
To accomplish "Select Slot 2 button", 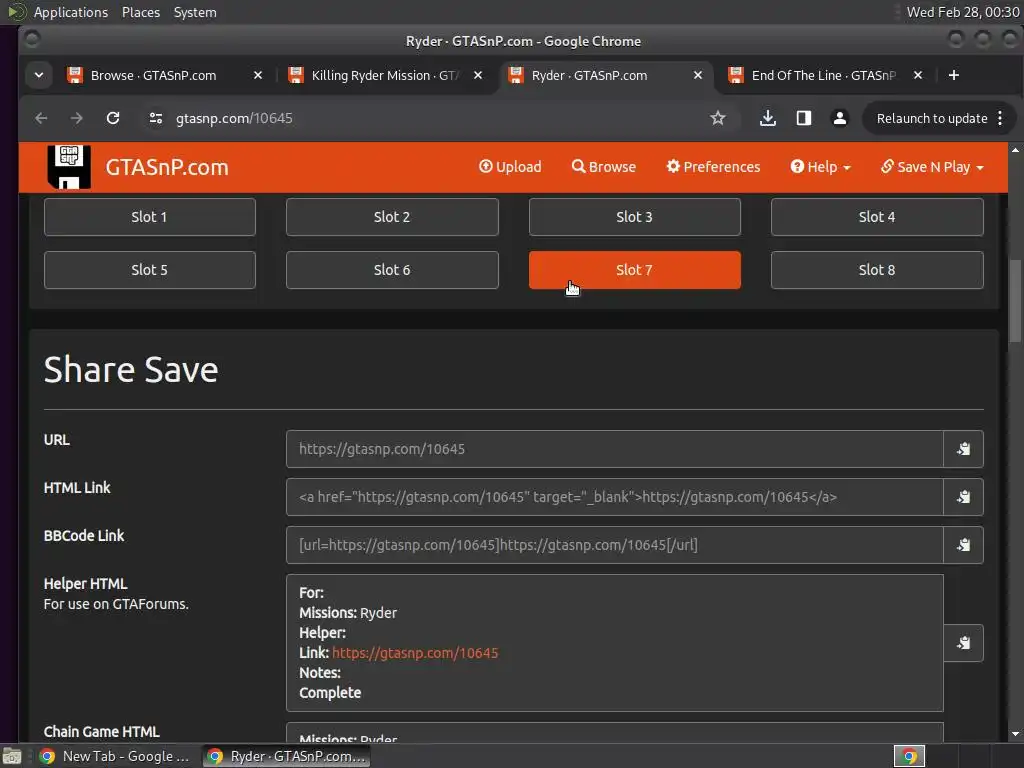I will (x=392, y=217).
